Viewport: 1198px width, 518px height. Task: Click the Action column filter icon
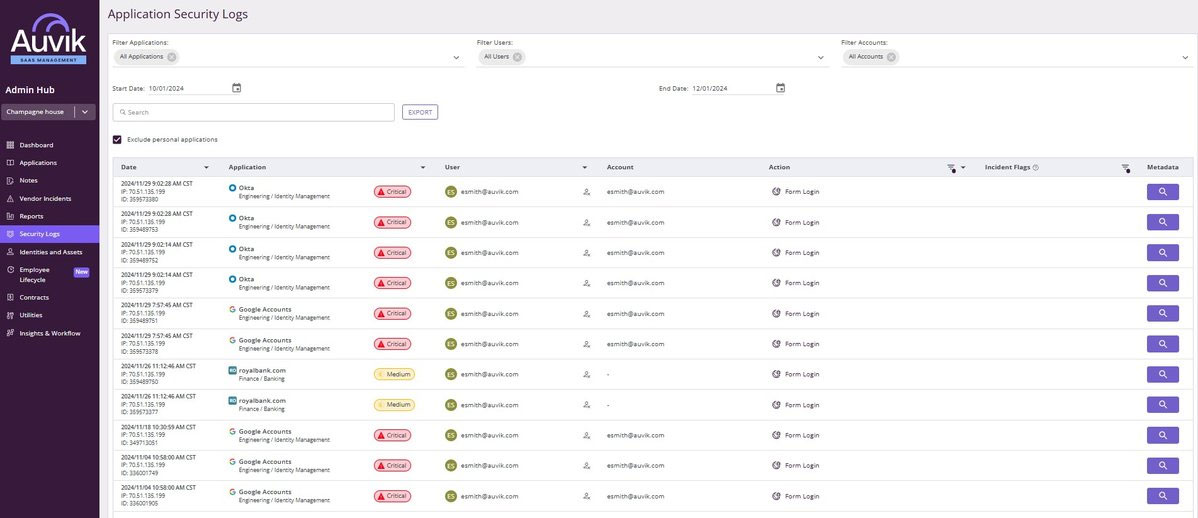(951, 168)
